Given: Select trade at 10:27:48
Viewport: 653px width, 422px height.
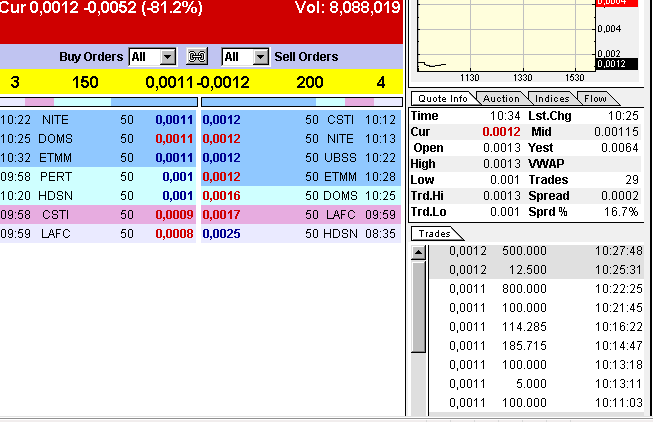Looking at the screenshot, I should coord(537,251).
